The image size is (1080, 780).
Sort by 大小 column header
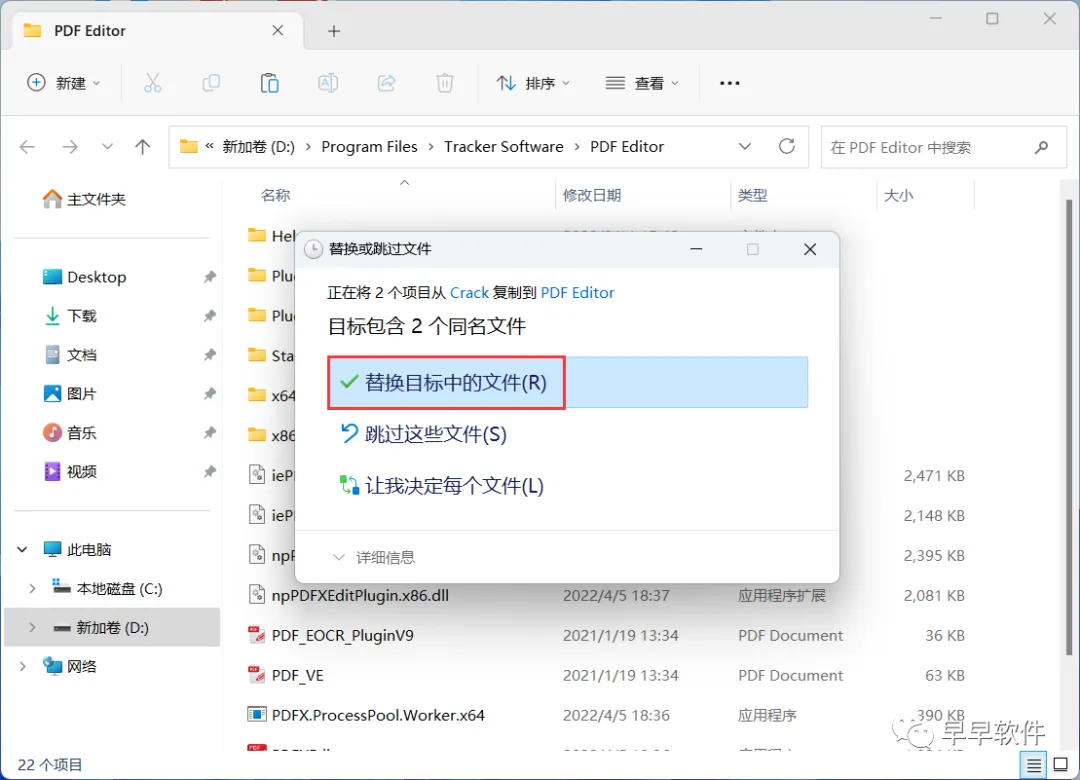(898, 196)
